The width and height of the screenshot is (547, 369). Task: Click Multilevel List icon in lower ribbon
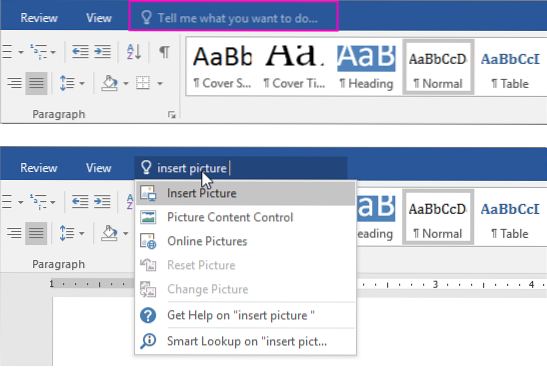point(38,202)
